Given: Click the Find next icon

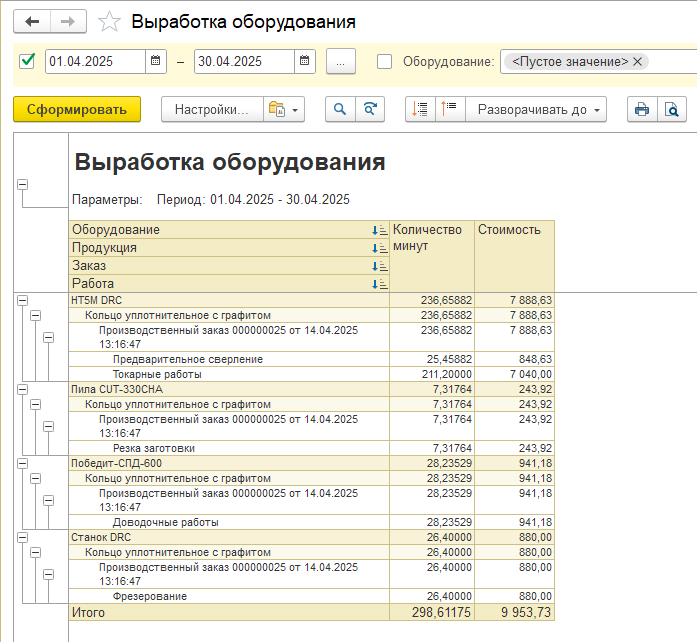Looking at the screenshot, I should coord(370,109).
